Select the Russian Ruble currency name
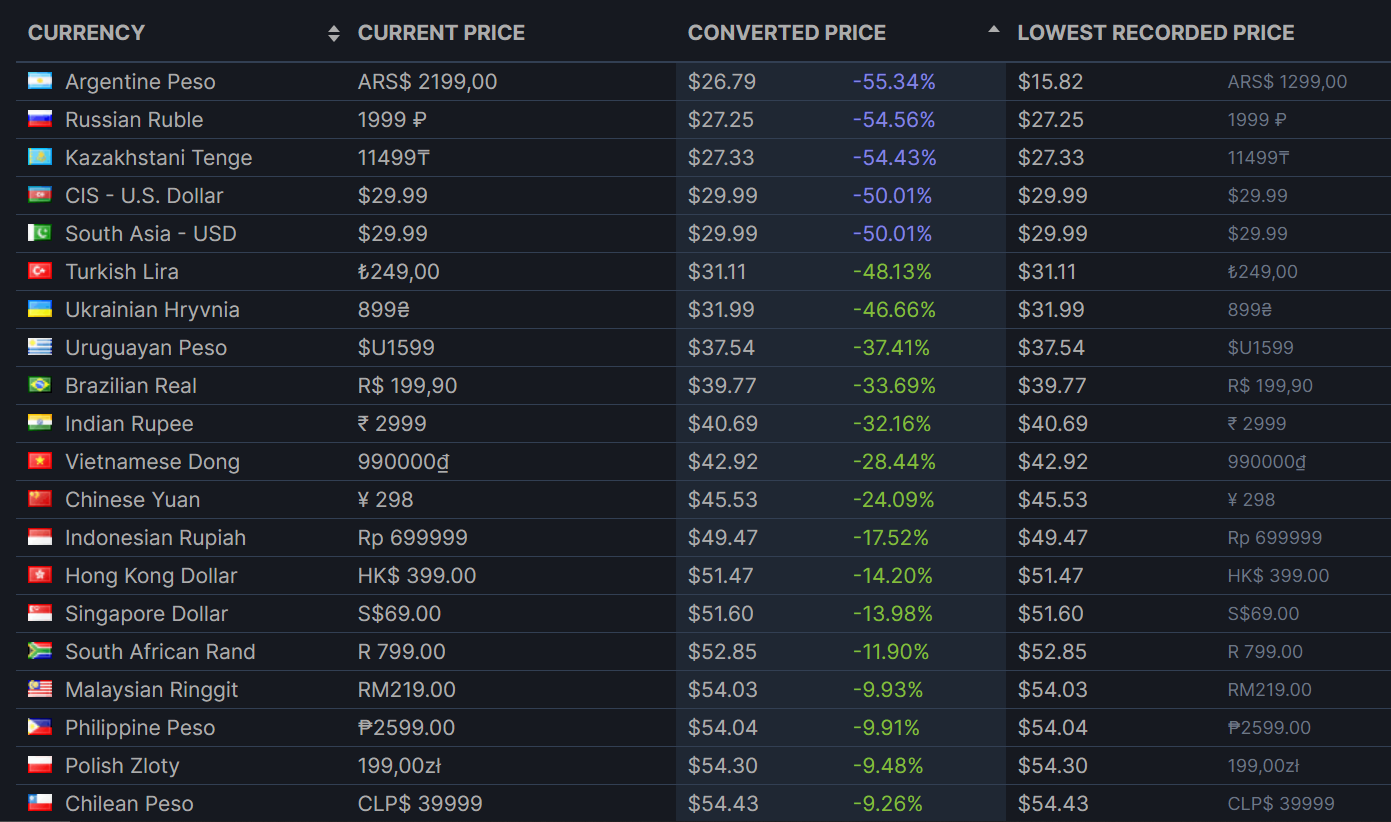Image resolution: width=1391 pixels, height=822 pixels. tap(134, 120)
